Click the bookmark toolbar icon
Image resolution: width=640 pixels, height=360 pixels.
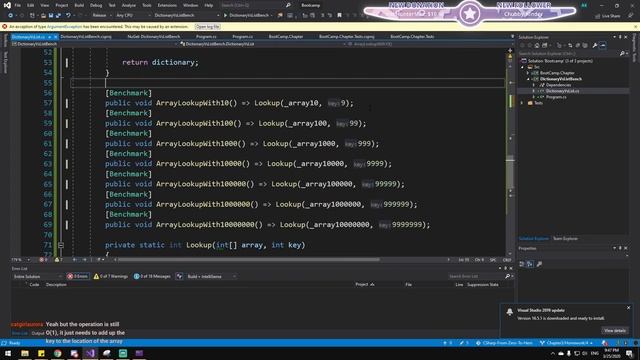click(339, 16)
